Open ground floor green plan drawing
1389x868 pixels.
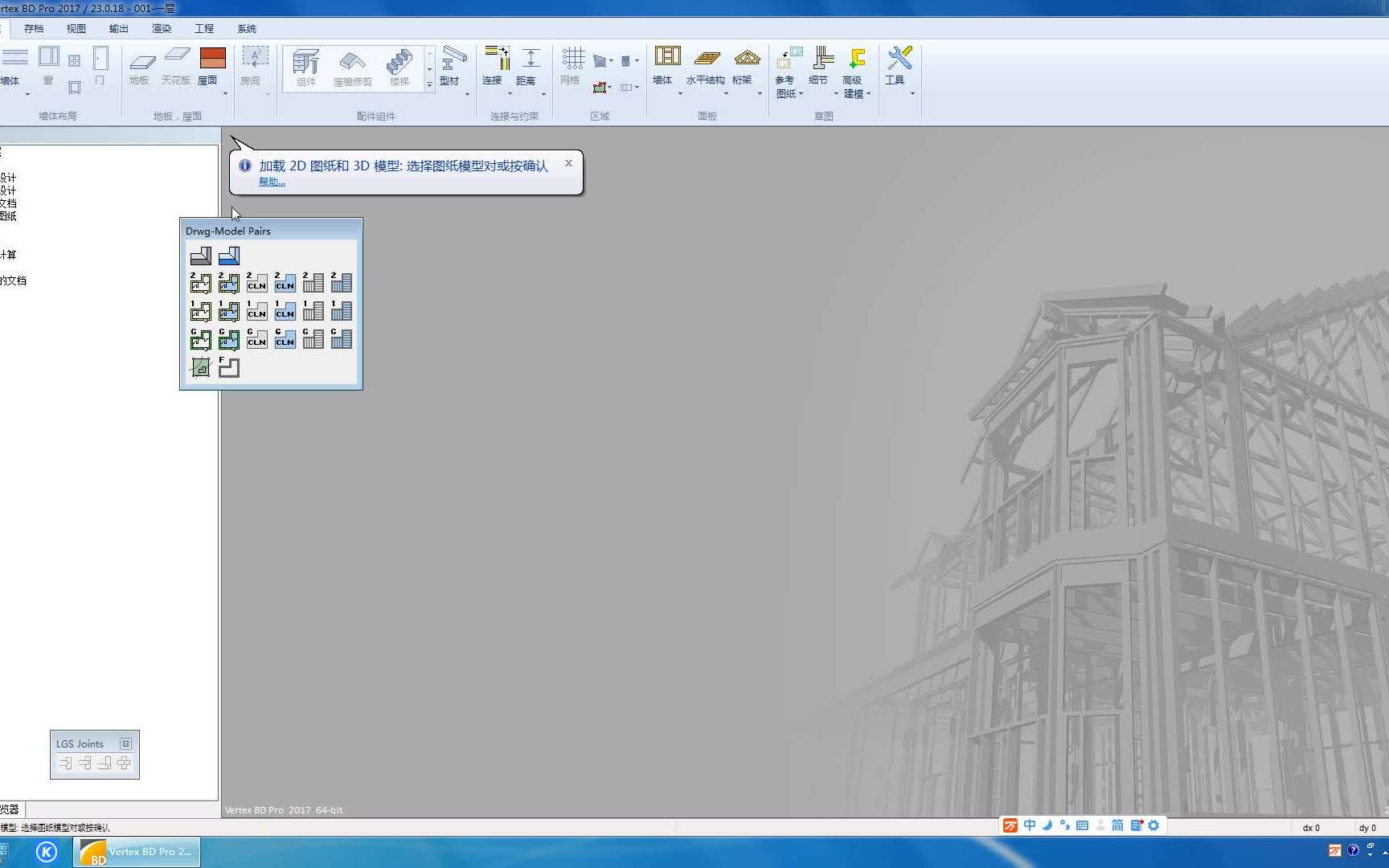click(x=201, y=338)
